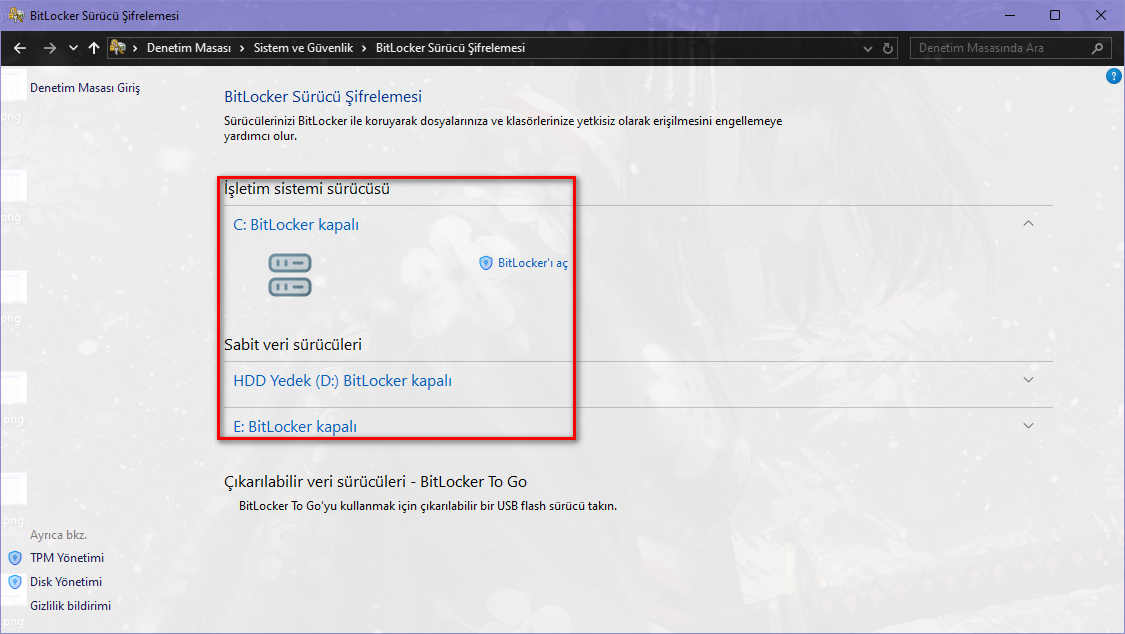Turn on BitLocker via BitLocker'ı aç

[x=532, y=263]
